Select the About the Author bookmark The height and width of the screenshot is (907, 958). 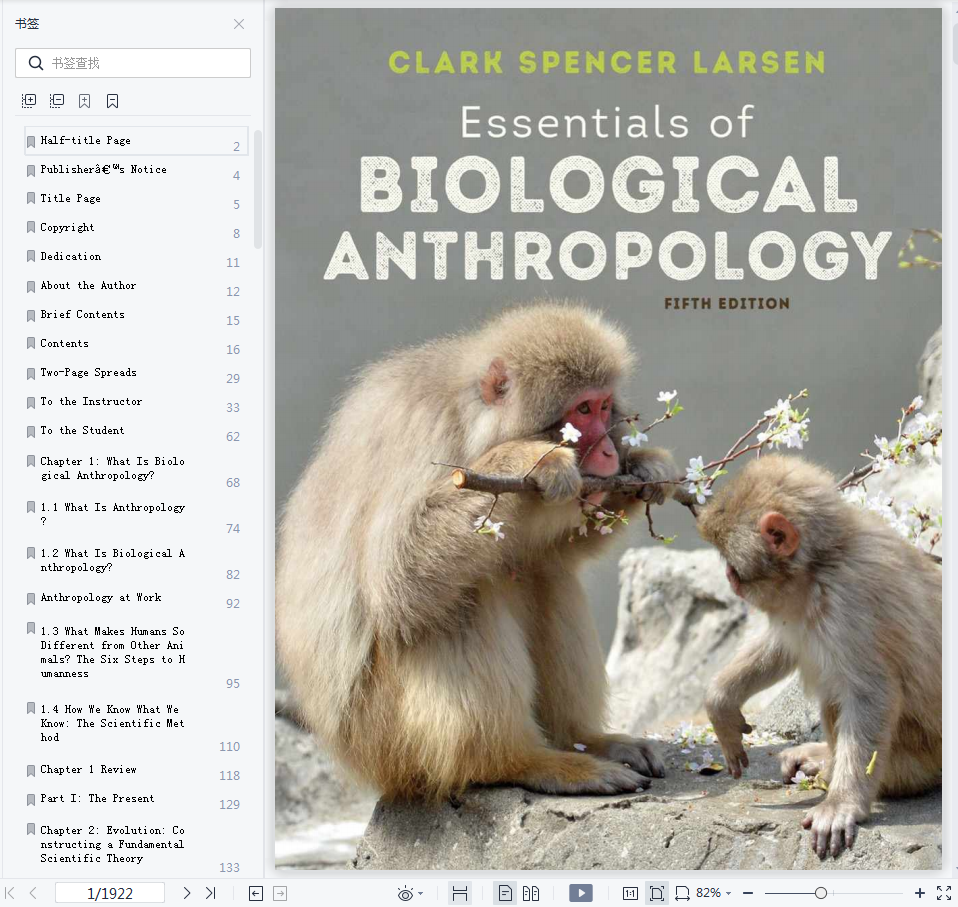point(136,286)
